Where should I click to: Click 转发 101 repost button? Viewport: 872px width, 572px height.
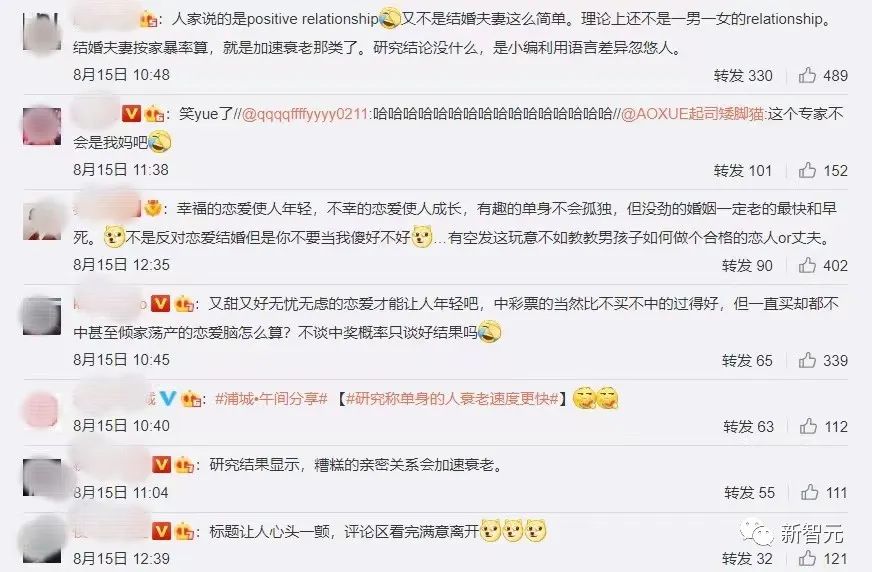pyautogui.click(x=743, y=170)
